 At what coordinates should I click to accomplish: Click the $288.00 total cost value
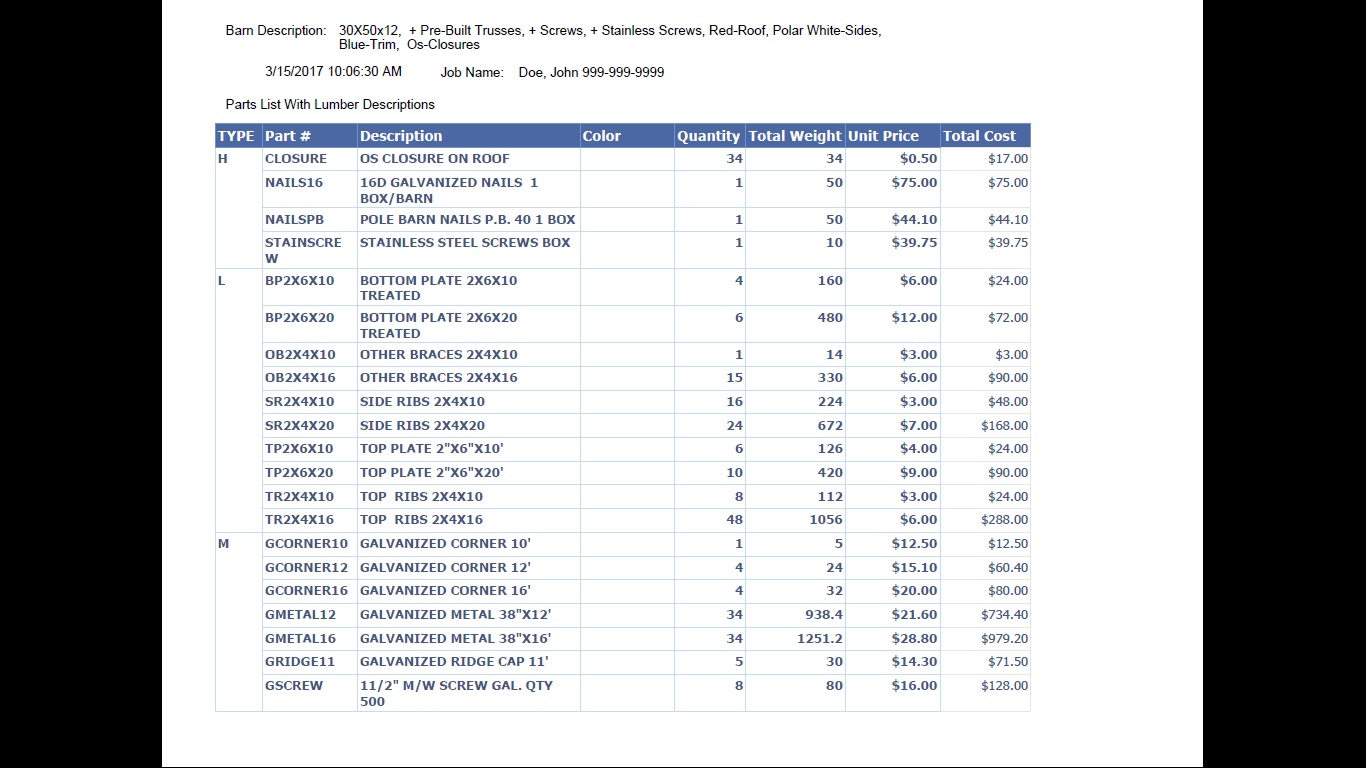point(1004,520)
